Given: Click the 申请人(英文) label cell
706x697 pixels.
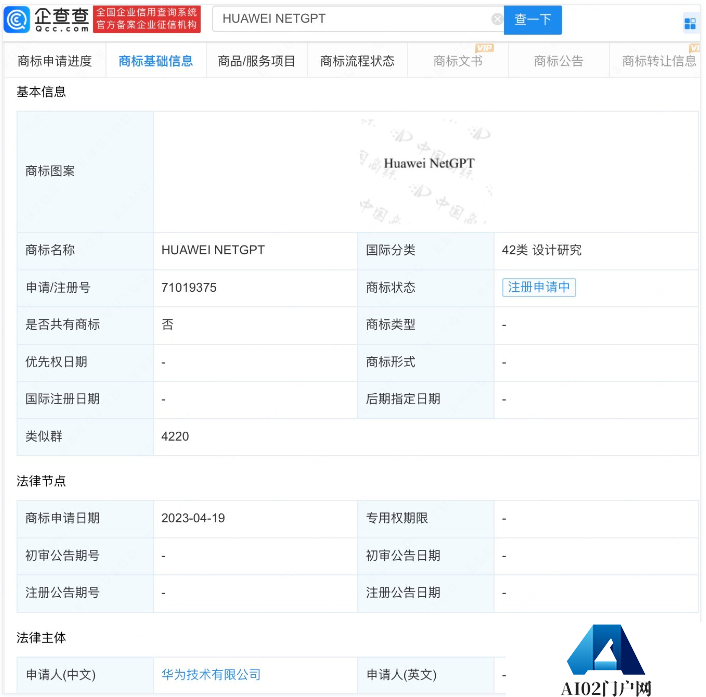Looking at the screenshot, I should [425, 675].
